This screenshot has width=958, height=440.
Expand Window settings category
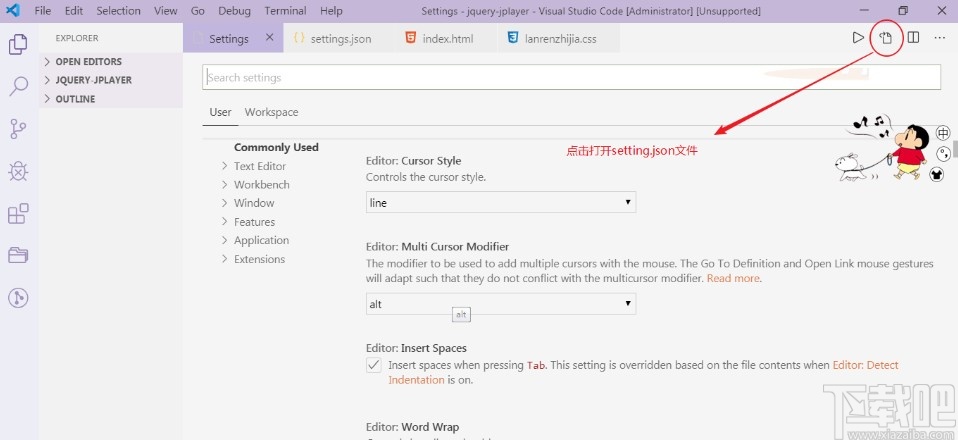click(254, 203)
